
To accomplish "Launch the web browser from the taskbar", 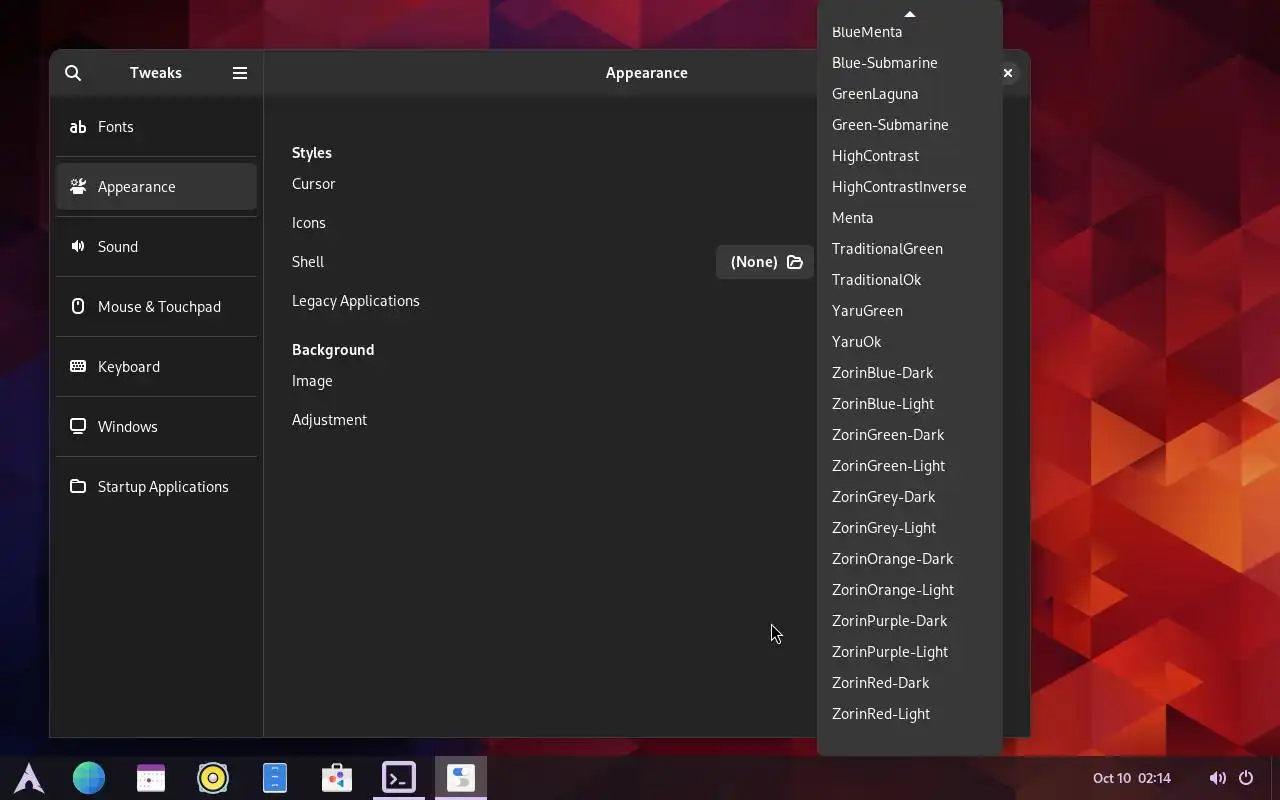I will 89,778.
